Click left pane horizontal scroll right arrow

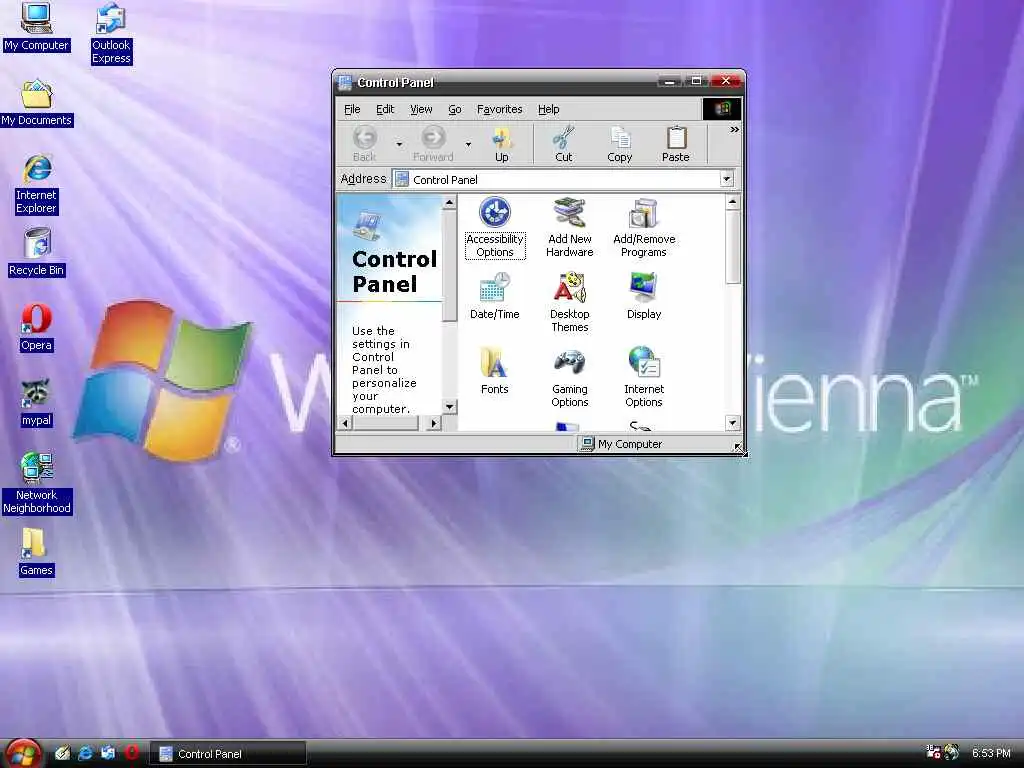click(x=433, y=423)
